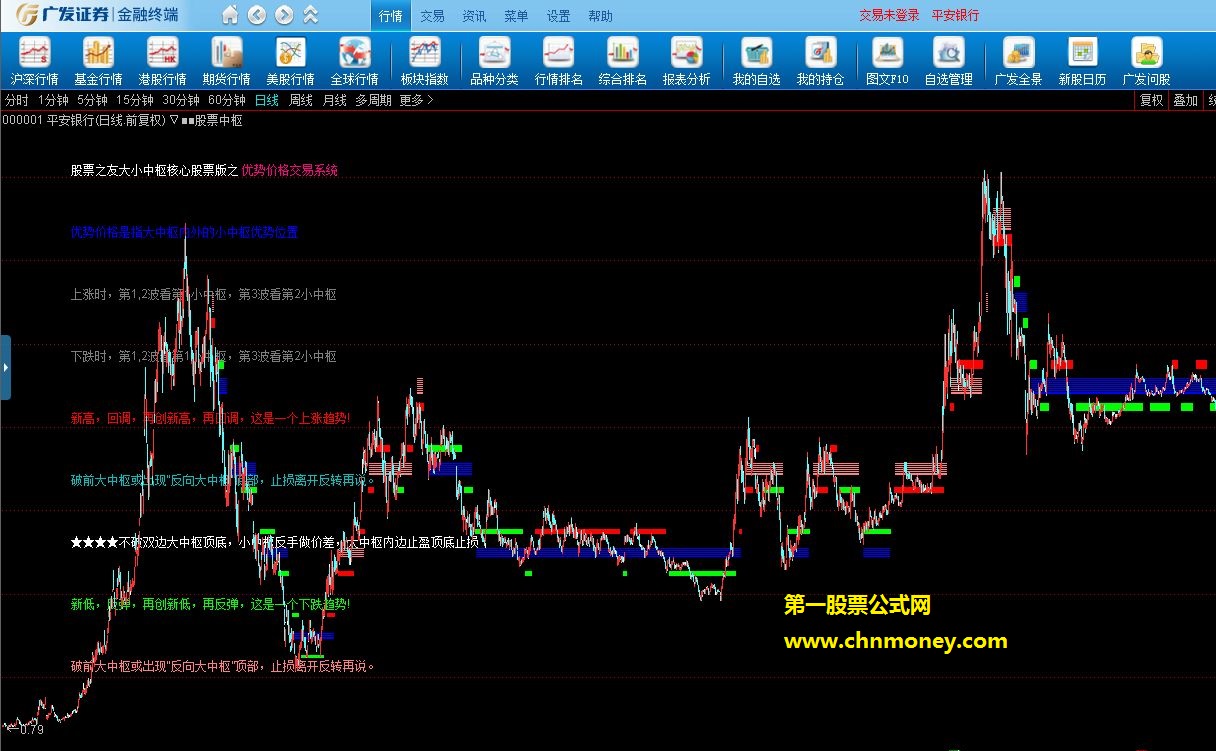Viewport: 1216px width, 751px height.
Task: Open the ▽ dropdown beside stock title
Action: (x=174, y=119)
